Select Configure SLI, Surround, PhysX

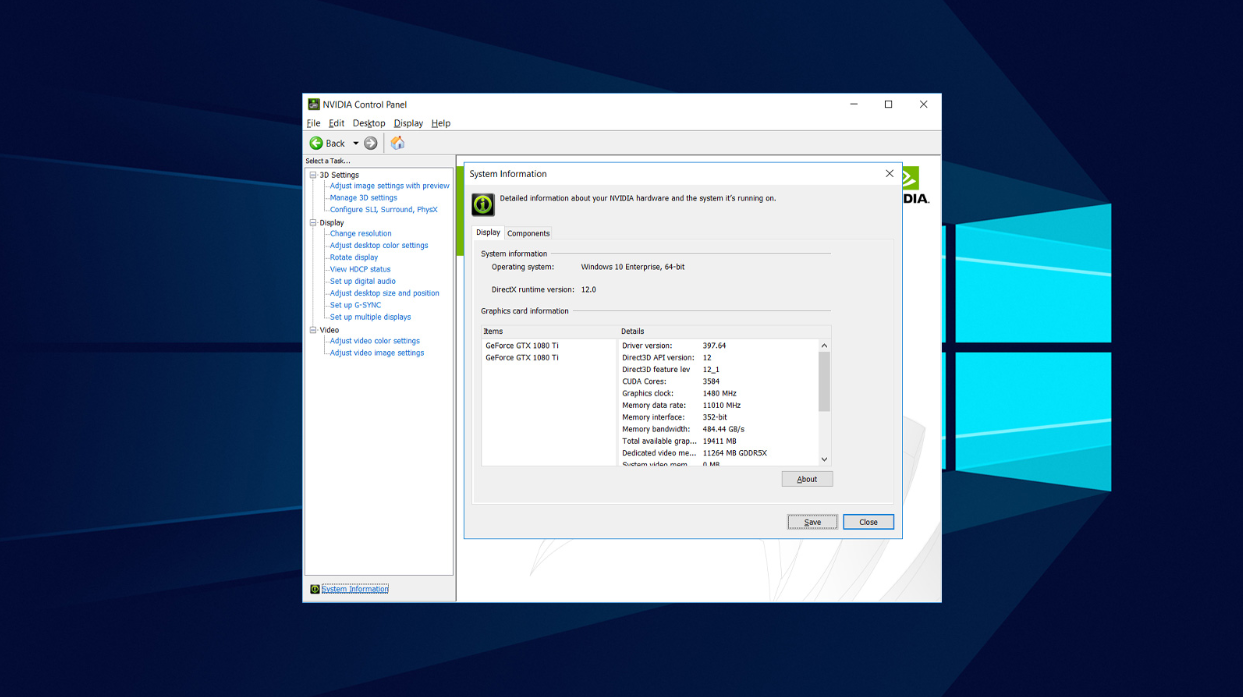click(385, 209)
